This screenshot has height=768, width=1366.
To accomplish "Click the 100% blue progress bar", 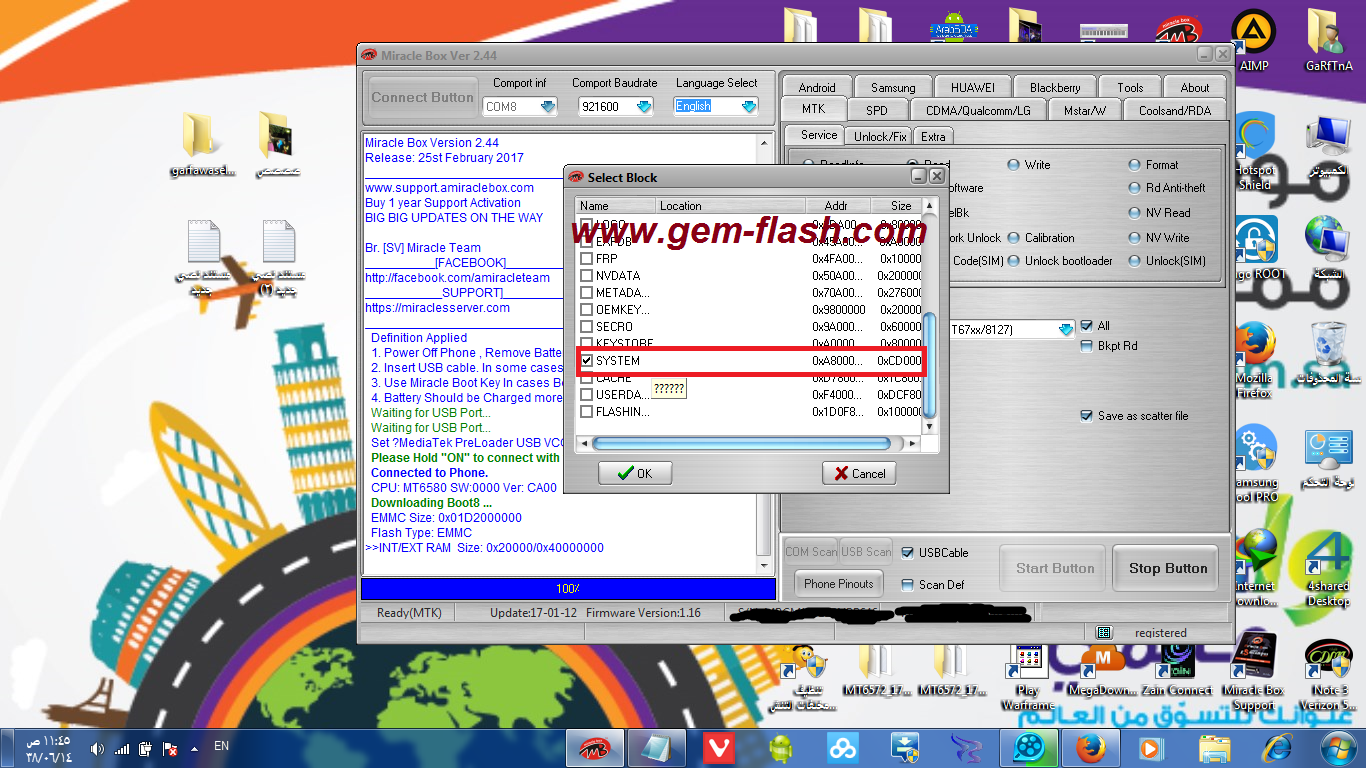I will pyautogui.click(x=568, y=589).
